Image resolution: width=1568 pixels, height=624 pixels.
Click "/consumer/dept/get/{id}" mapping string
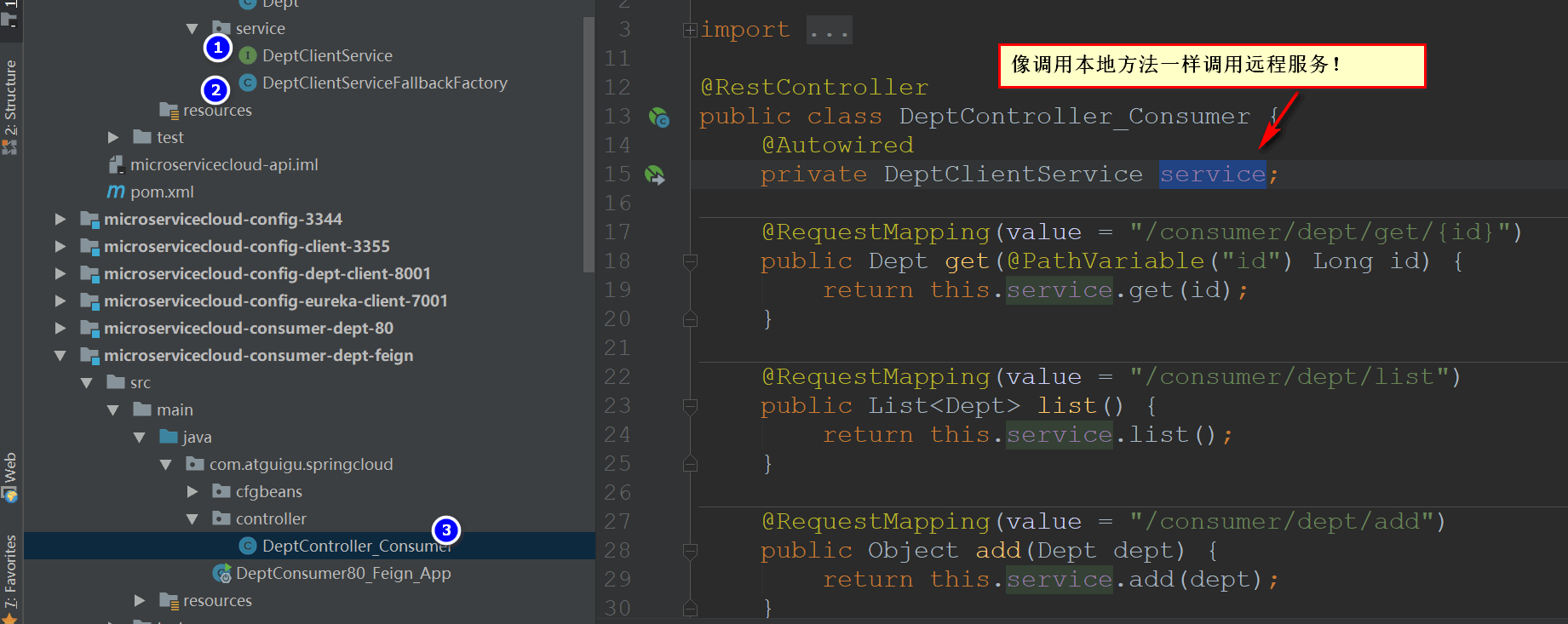pos(1319,232)
